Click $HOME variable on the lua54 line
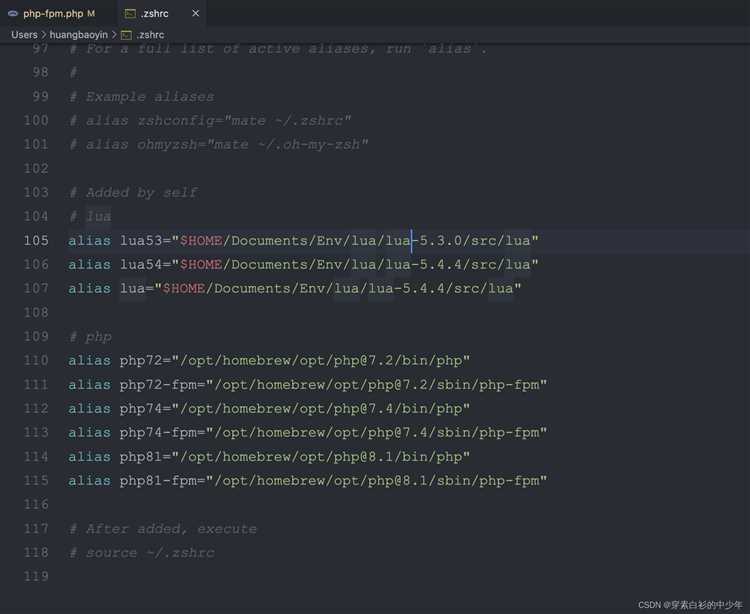Viewport: 750px width, 614px height. coord(201,264)
